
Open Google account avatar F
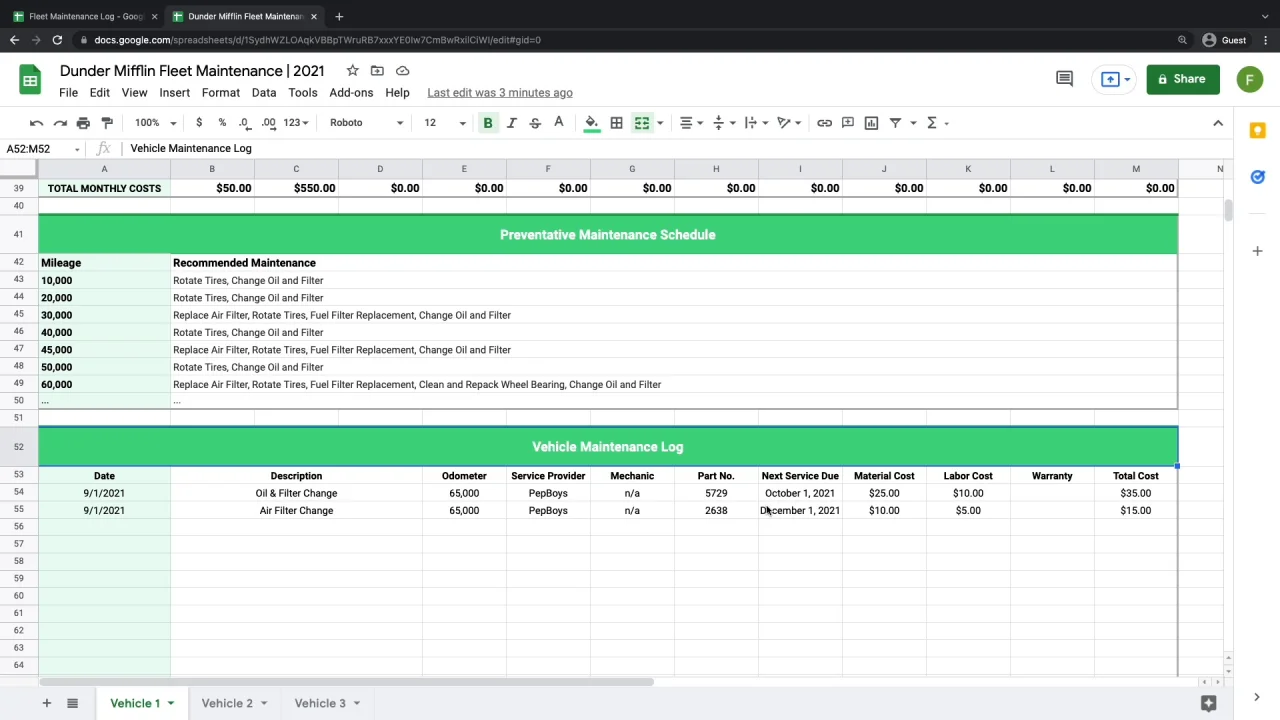1250,79
